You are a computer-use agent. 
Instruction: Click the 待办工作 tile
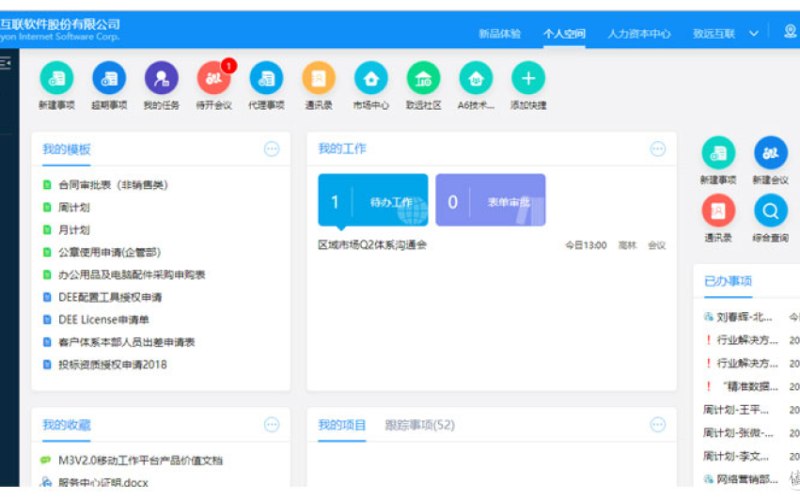coord(373,200)
